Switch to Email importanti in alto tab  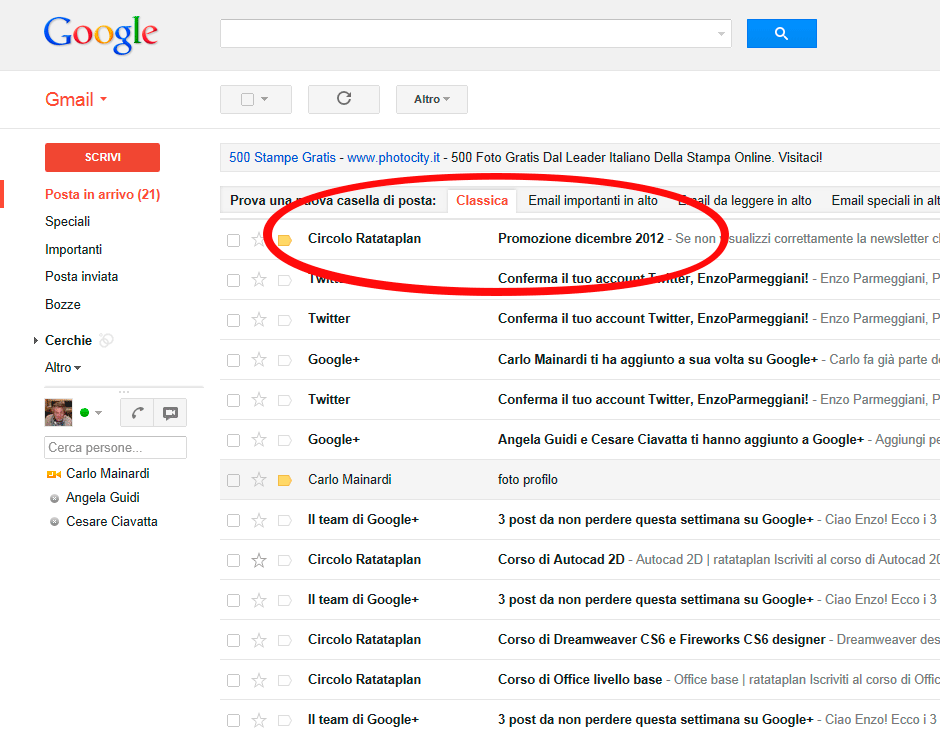(x=593, y=201)
